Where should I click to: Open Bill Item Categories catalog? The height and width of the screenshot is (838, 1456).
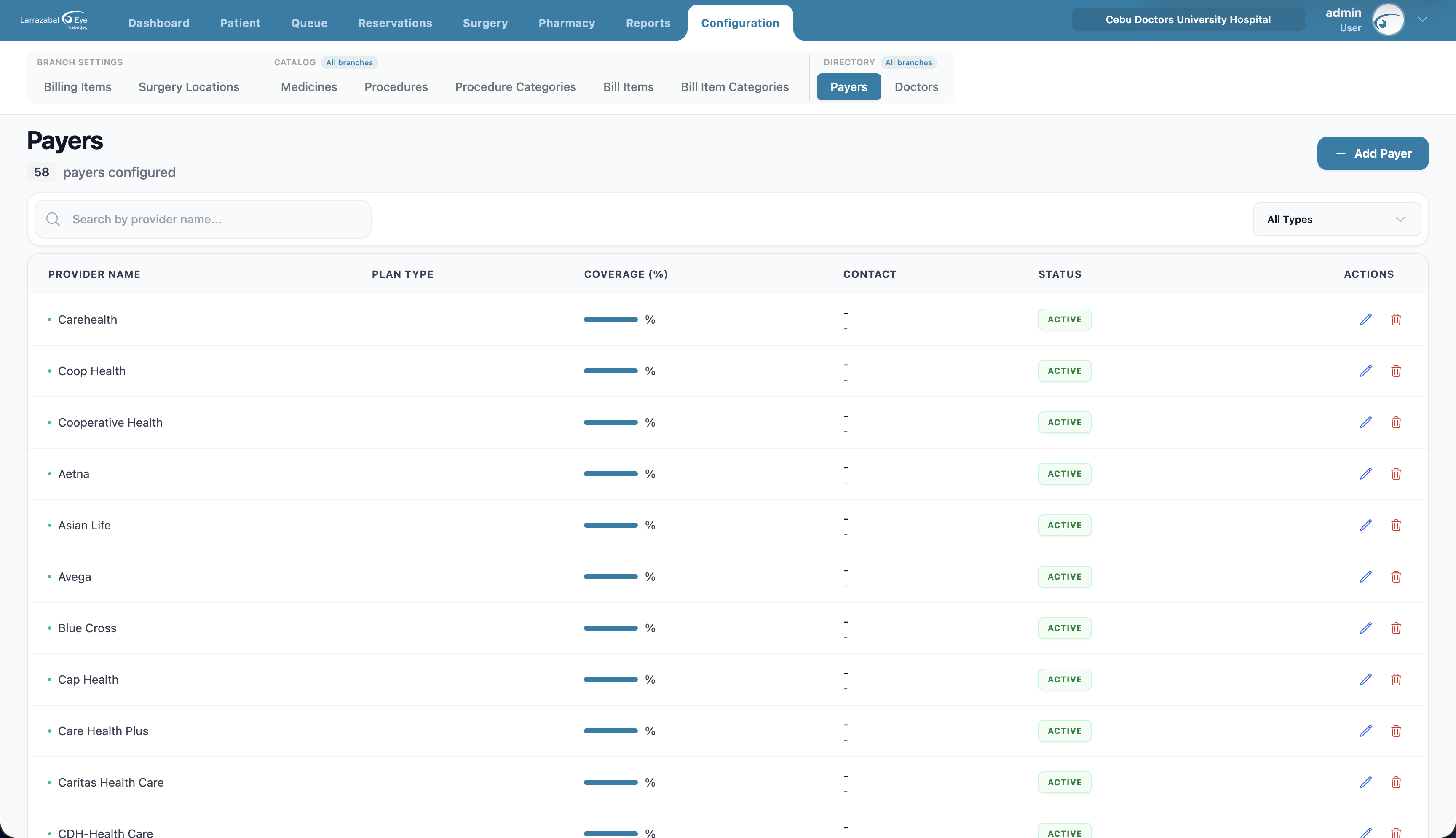click(x=735, y=87)
